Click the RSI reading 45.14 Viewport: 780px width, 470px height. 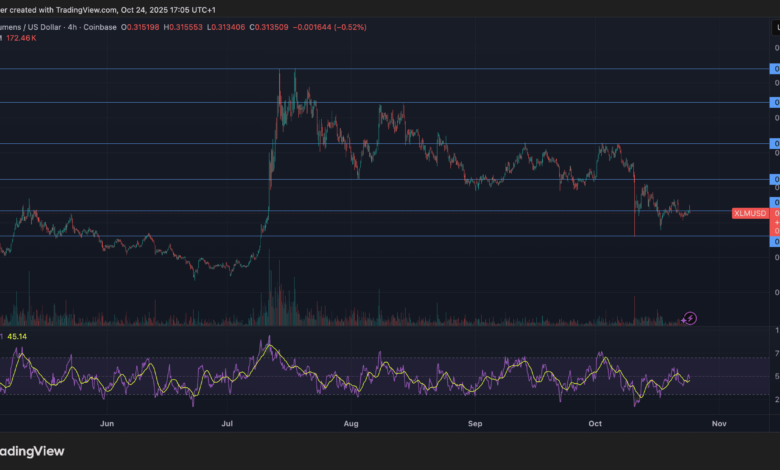coord(17,337)
